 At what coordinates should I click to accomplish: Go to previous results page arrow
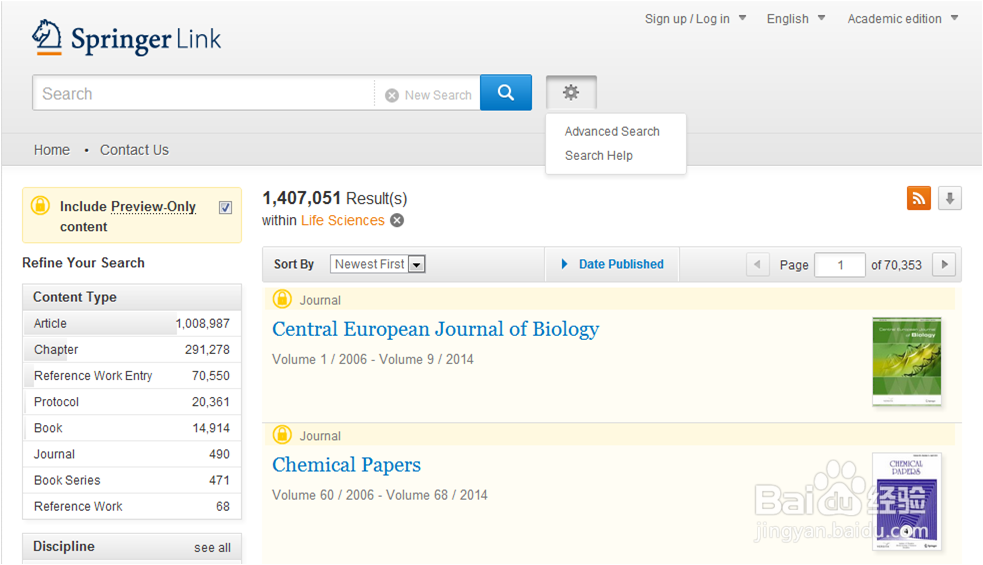tap(758, 265)
